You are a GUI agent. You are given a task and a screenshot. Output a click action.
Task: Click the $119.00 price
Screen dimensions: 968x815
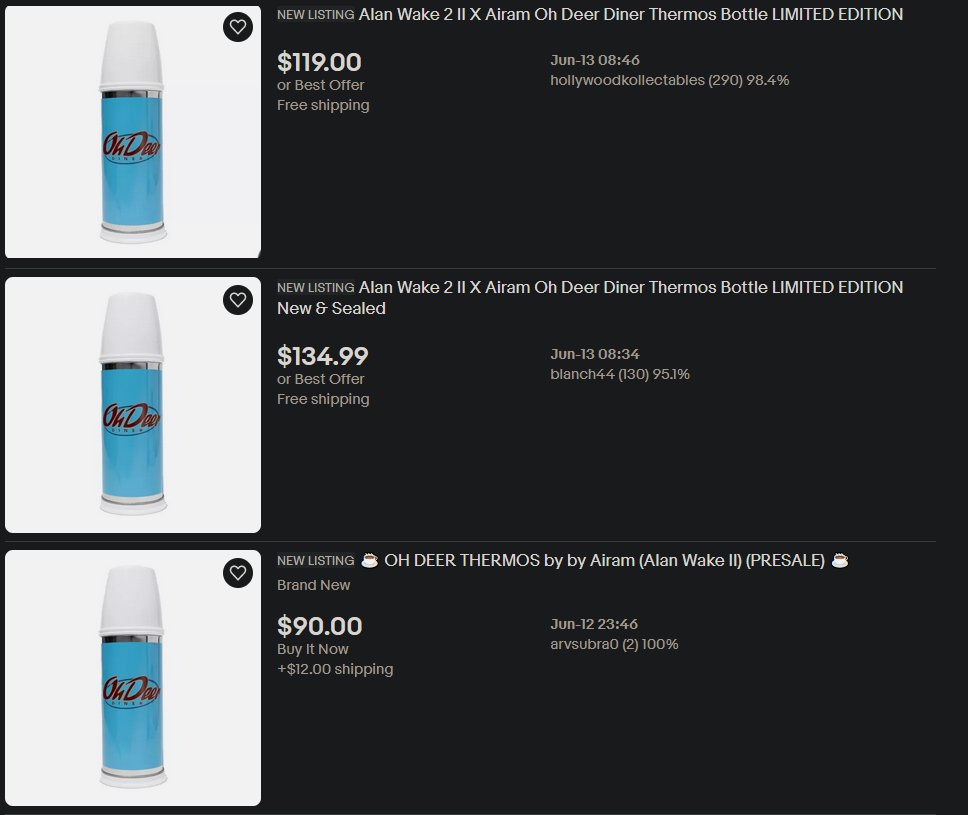tap(319, 62)
